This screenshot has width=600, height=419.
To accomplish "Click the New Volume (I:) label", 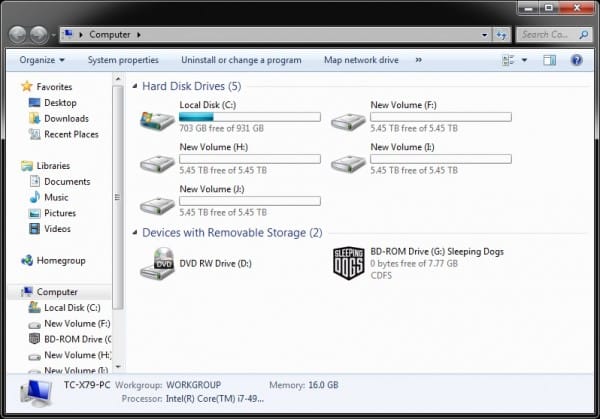I will coord(402,147).
